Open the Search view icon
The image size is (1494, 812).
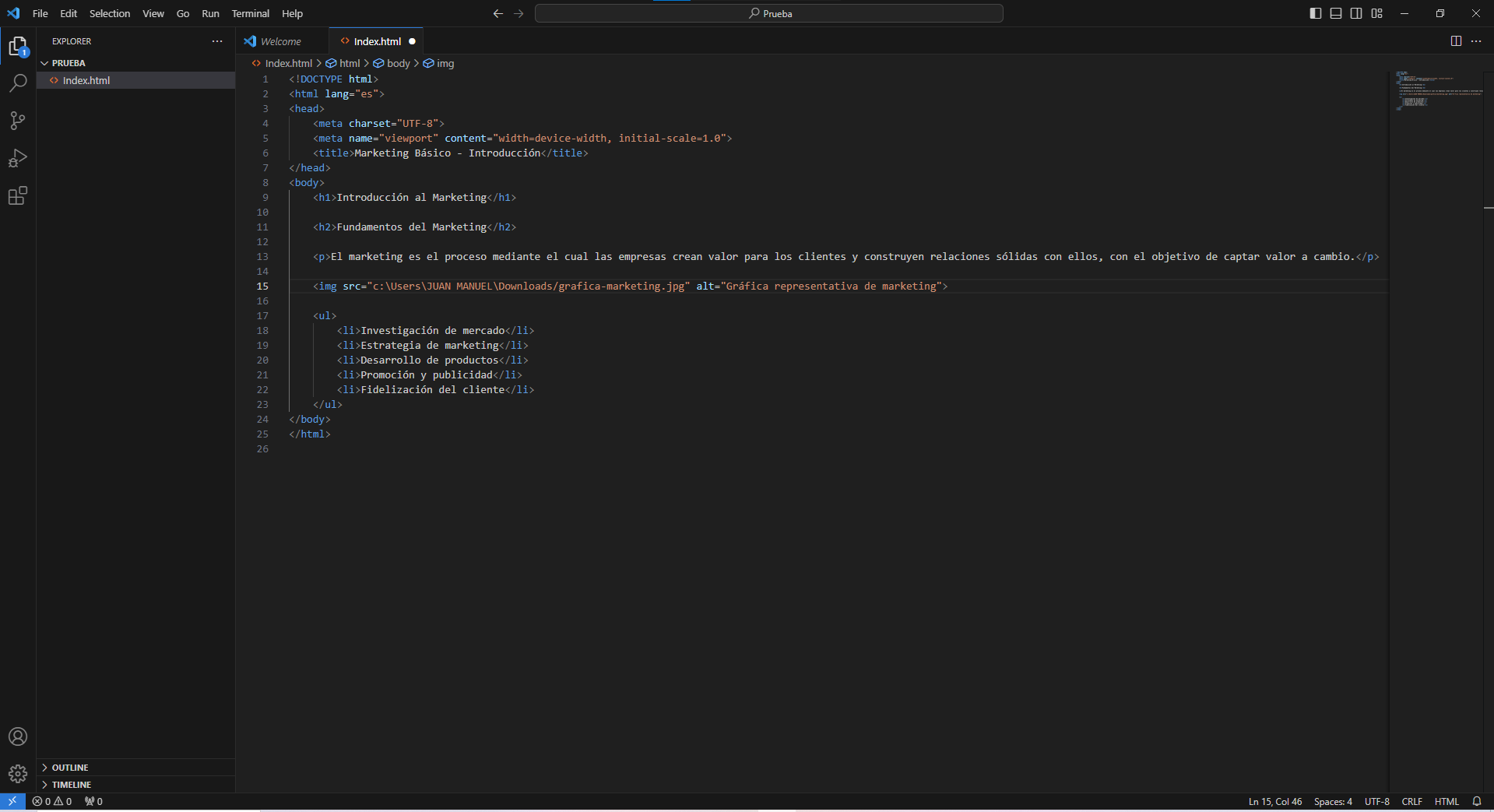coord(18,83)
